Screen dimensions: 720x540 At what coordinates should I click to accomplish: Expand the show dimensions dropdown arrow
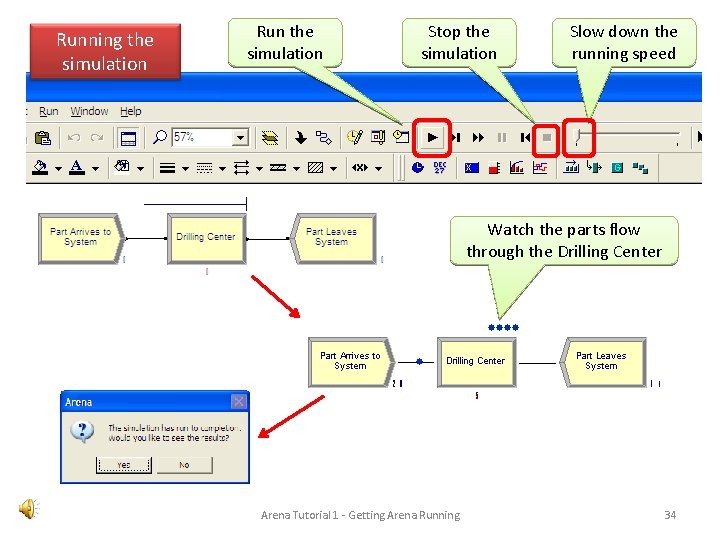[x=378, y=169]
